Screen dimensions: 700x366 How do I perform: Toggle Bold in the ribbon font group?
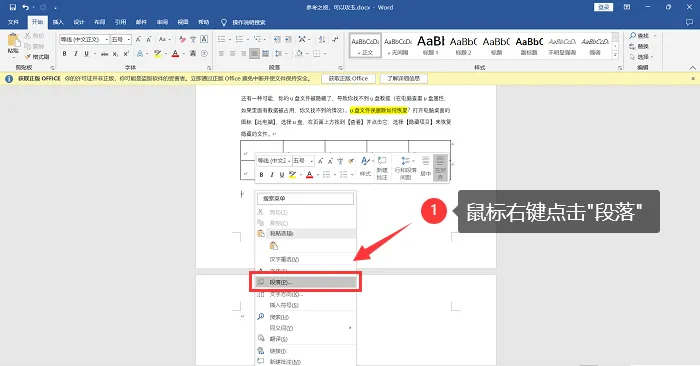coord(65,54)
